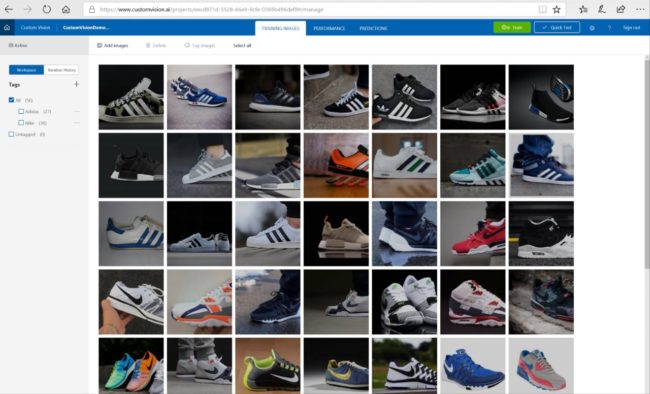This screenshot has width=650, height=394.
Task: Click Sign out
Action: [x=631, y=28]
